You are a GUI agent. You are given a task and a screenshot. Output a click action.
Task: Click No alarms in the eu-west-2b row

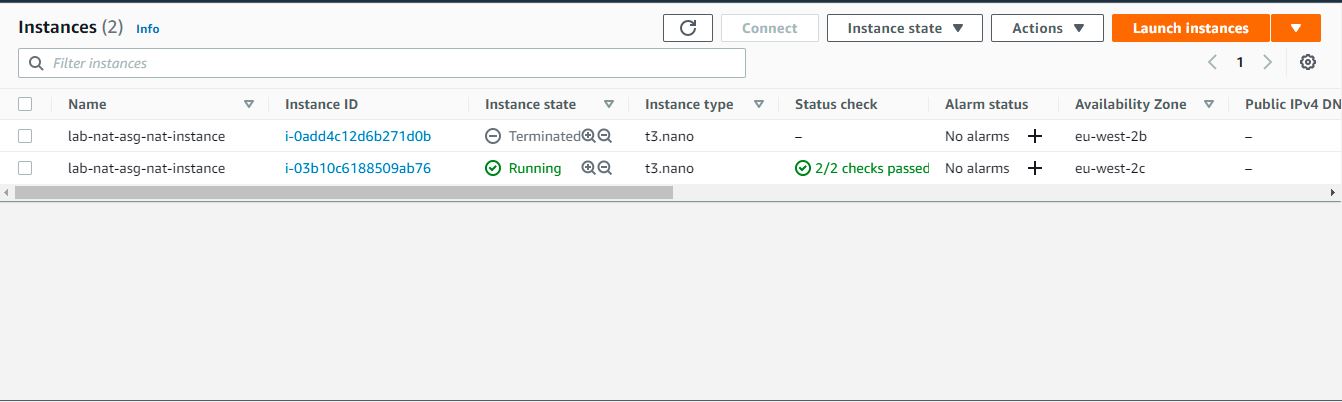click(977, 136)
